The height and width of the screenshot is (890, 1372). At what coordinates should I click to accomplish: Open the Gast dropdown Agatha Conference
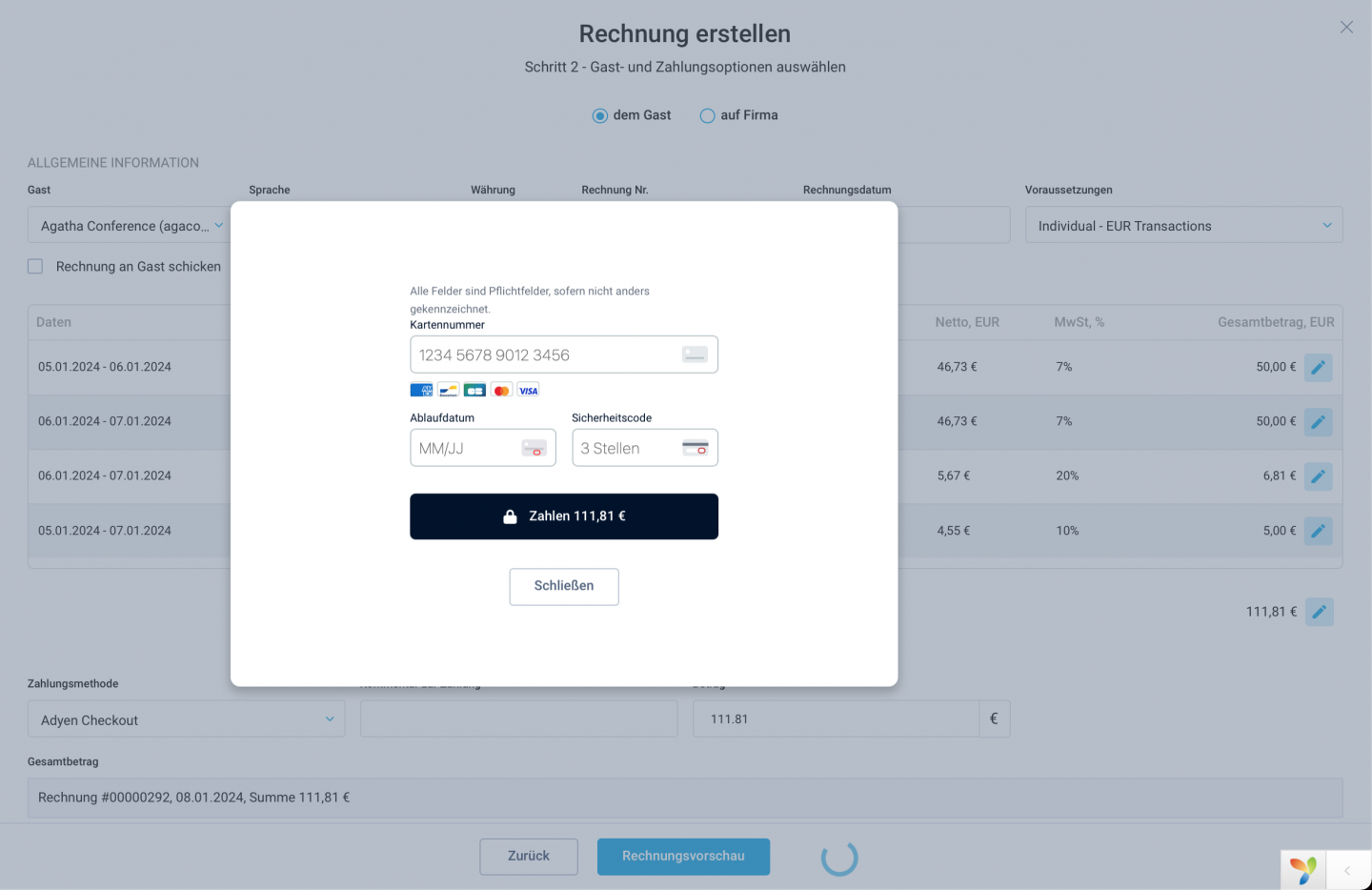131,226
